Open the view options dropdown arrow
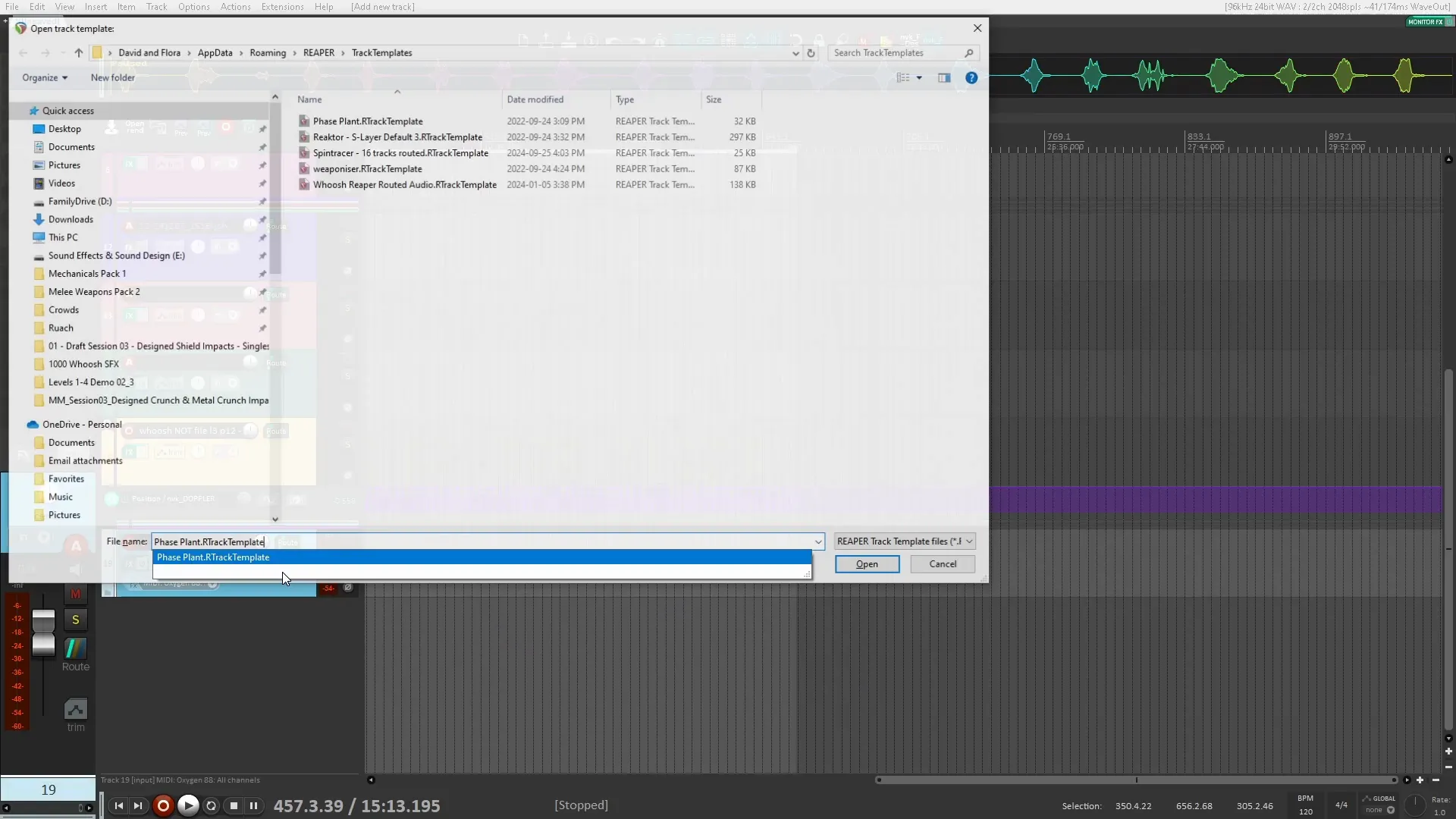1456x819 pixels. coord(919,77)
